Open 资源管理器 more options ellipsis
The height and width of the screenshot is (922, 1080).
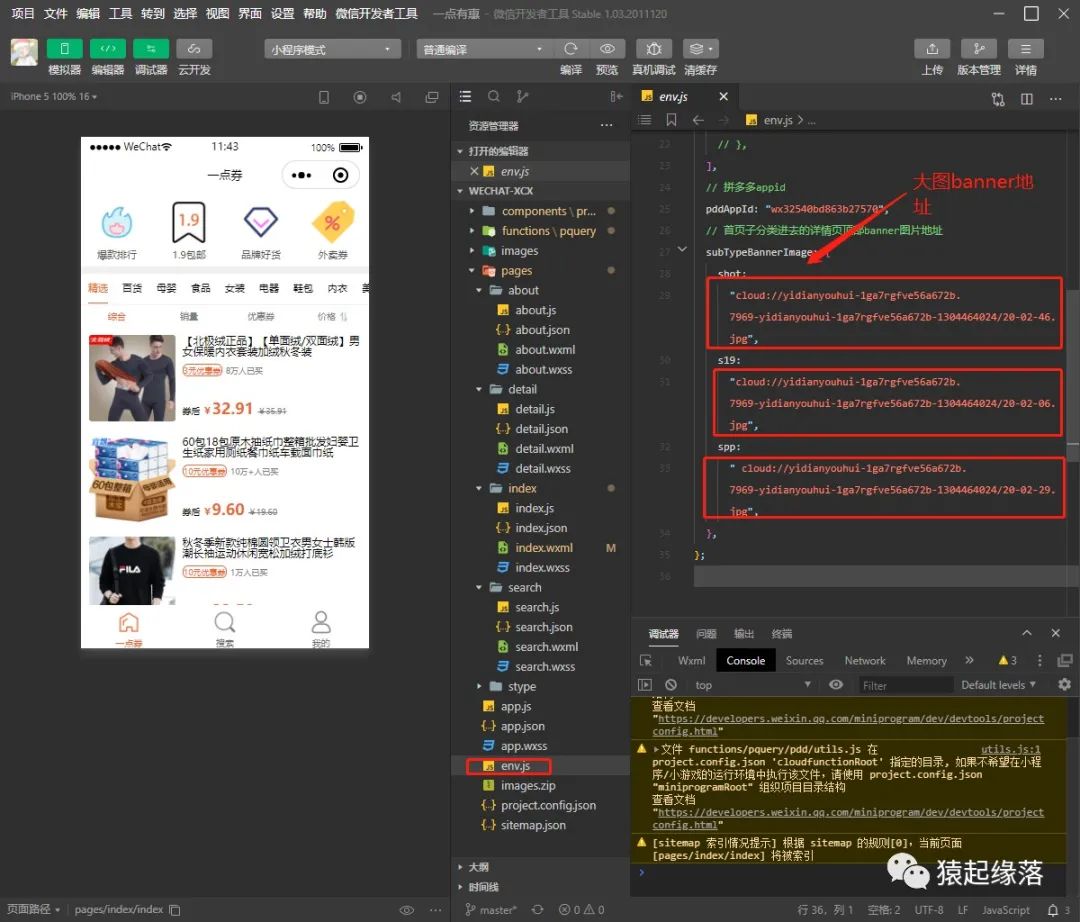606,125
